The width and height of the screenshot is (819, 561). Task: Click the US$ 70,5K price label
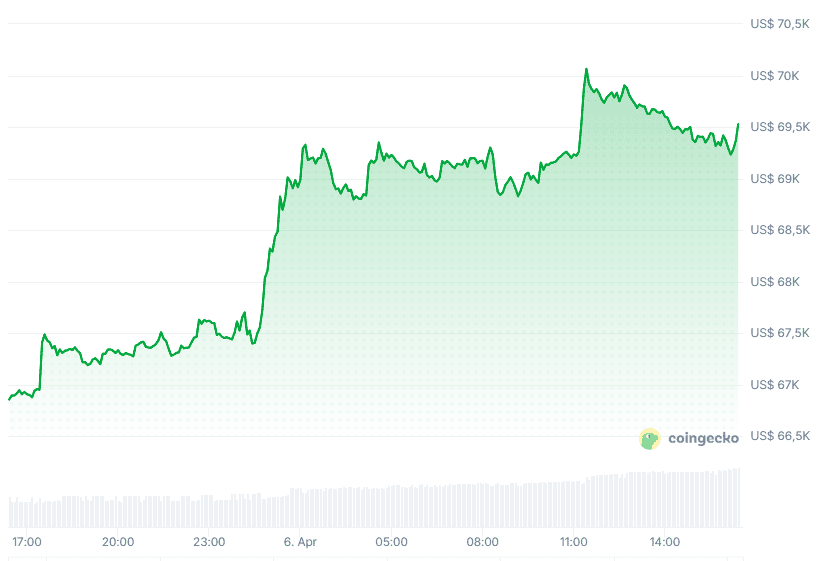tap(780, 24)
